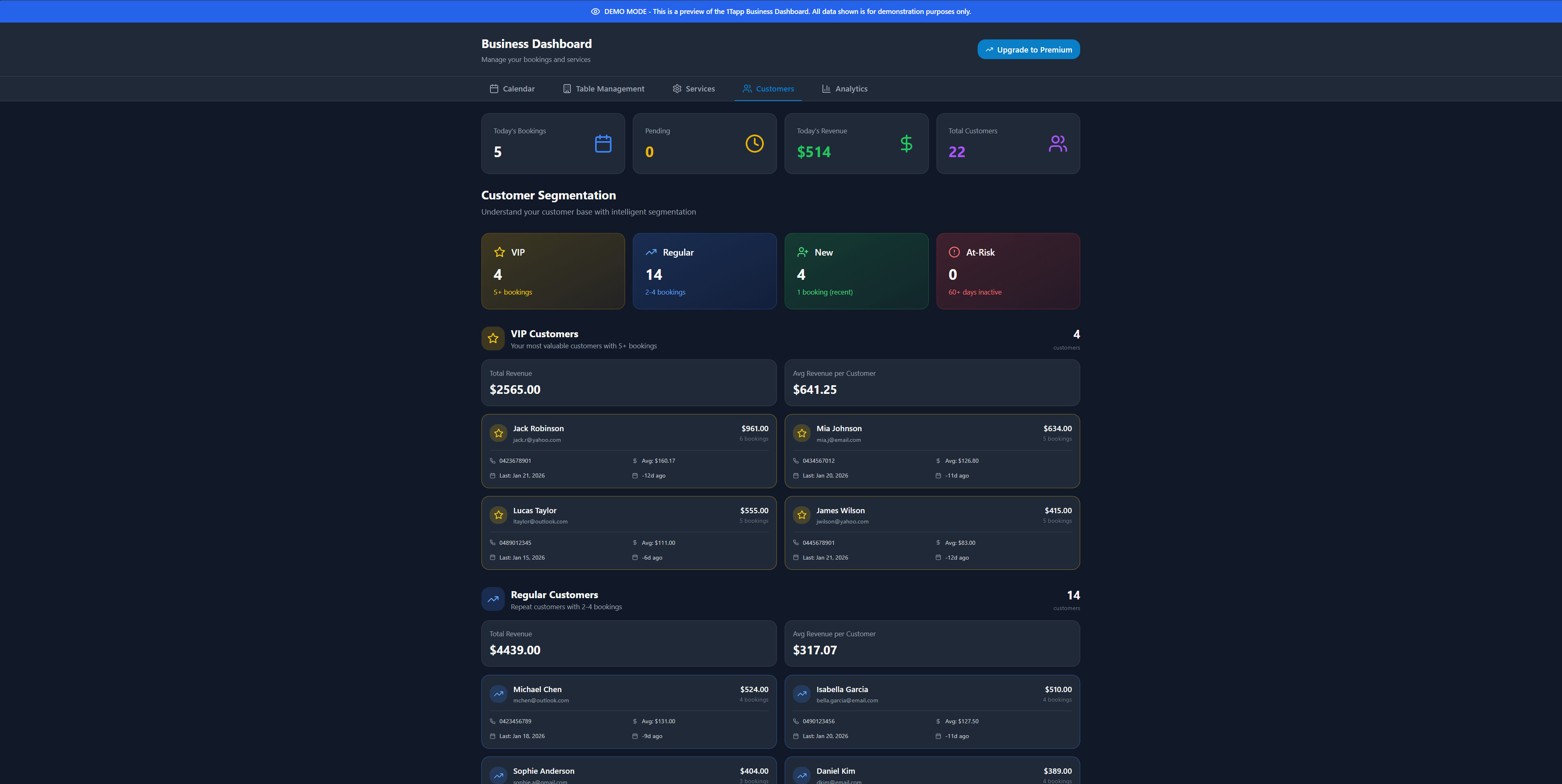The width and height of the screenshot is (1562, 784).
Task: Click the star icon beside VIP Customers heading
Action: click(x=493, y=338)
